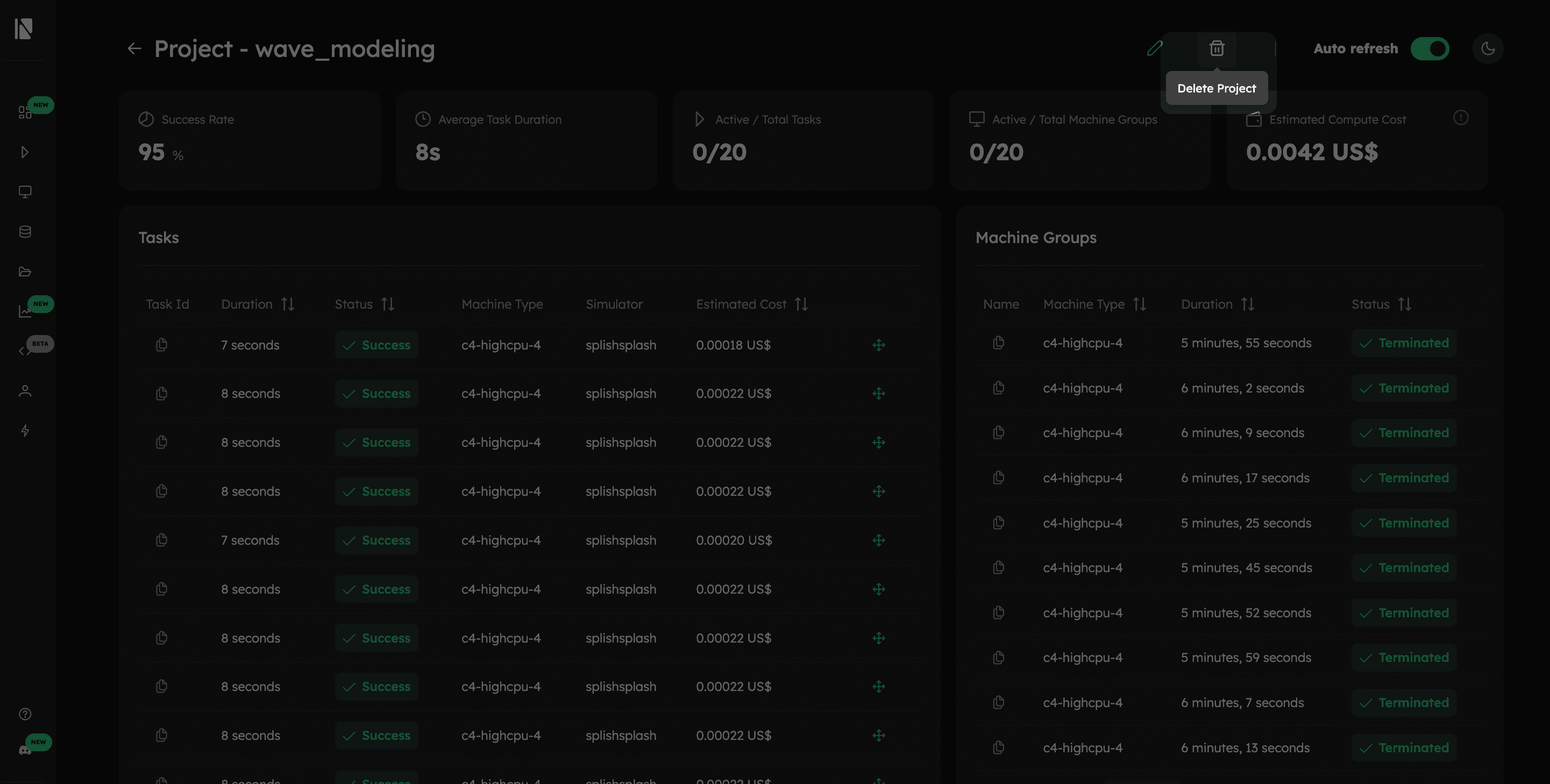Open the storage database sidebar icon
Viewport: 1550px width, 784px height.
tap(25, 232)
